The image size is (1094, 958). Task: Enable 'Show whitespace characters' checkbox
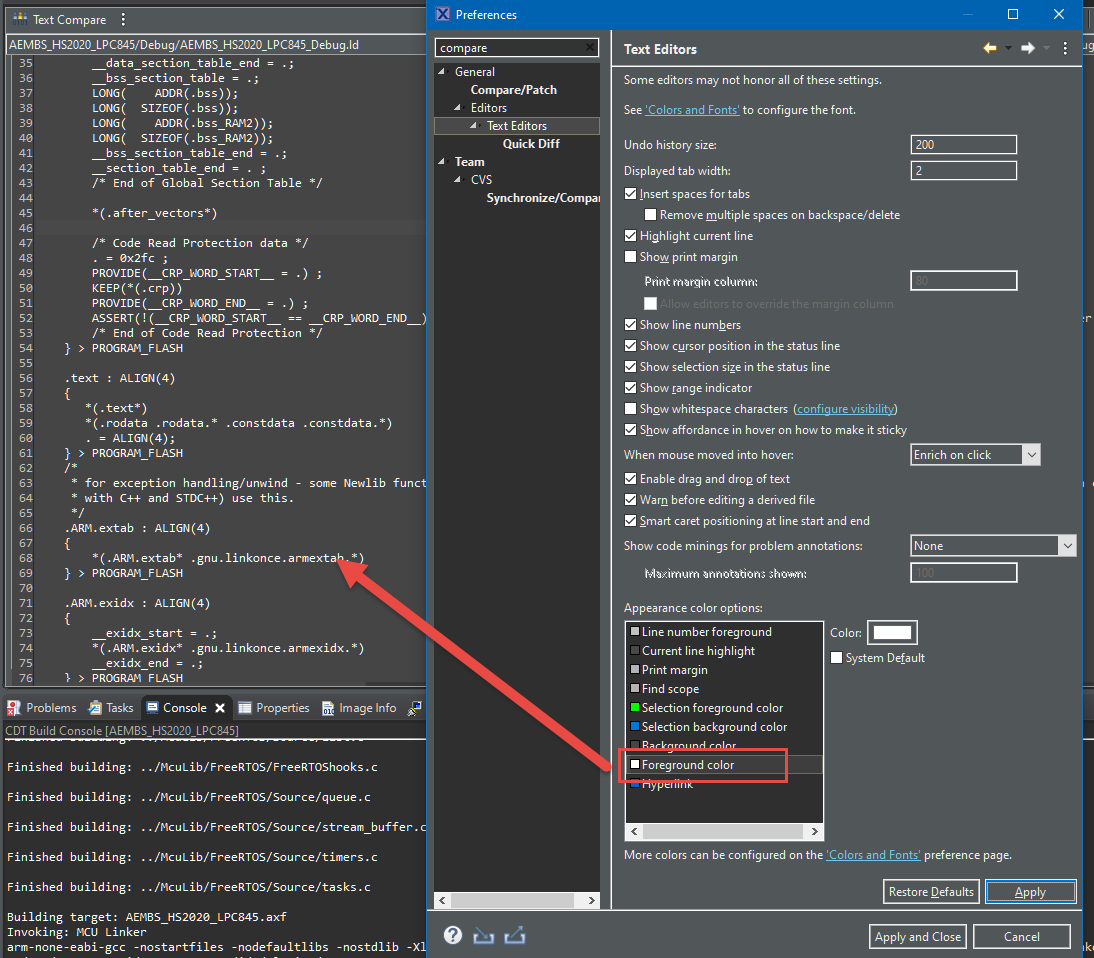(630, 409)
